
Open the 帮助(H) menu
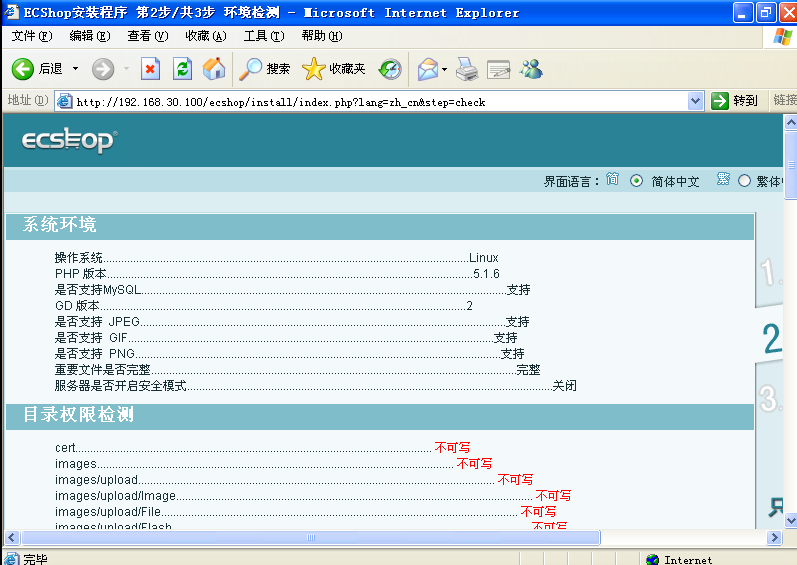pyautogui.click(x=322, y=36)
